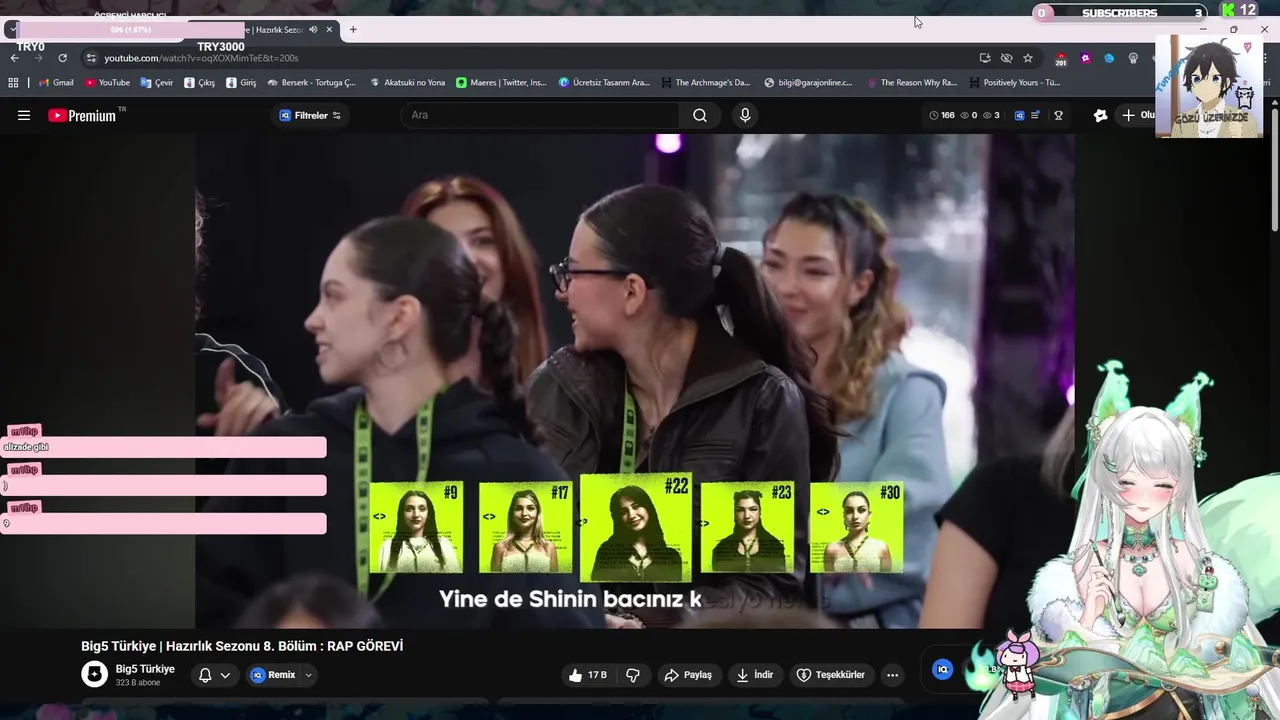Open the Çevir bookmark

point(157,83)
